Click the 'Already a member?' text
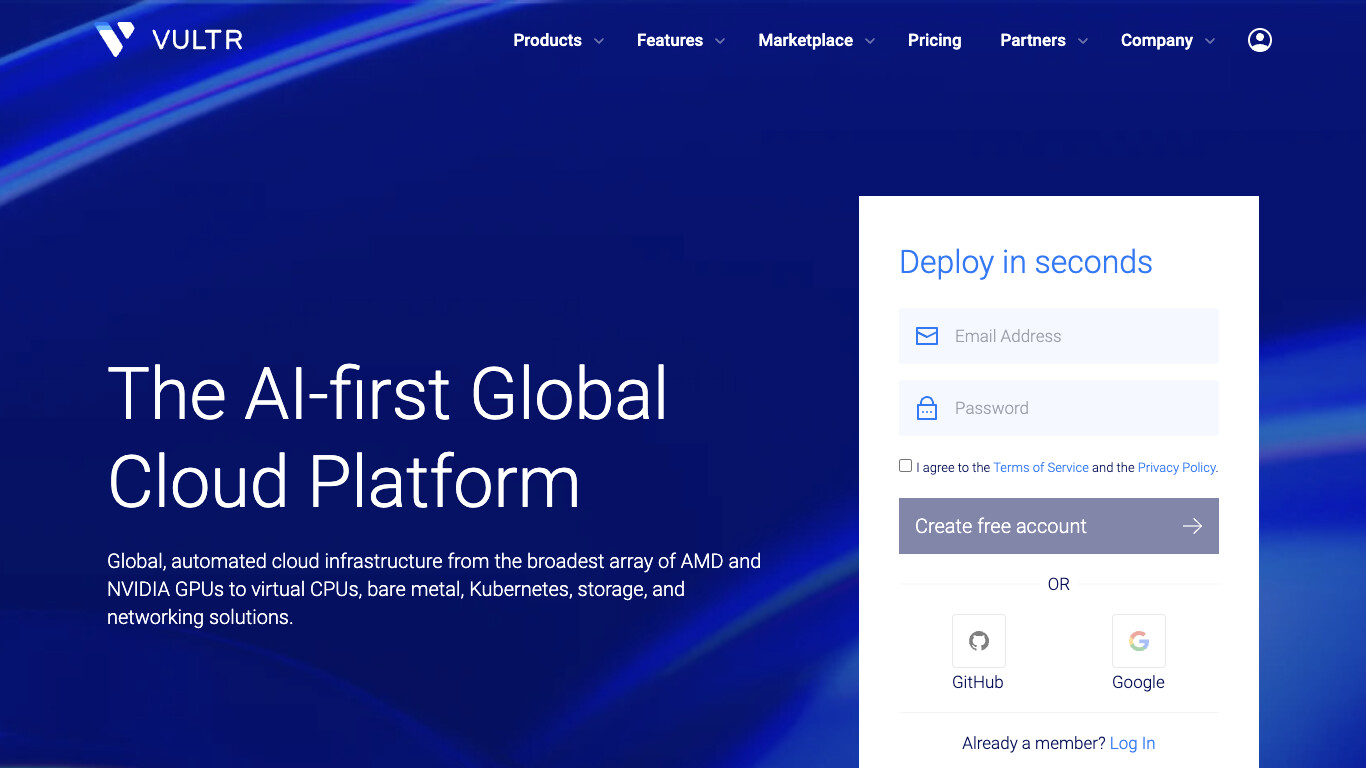 point(1034,743)
